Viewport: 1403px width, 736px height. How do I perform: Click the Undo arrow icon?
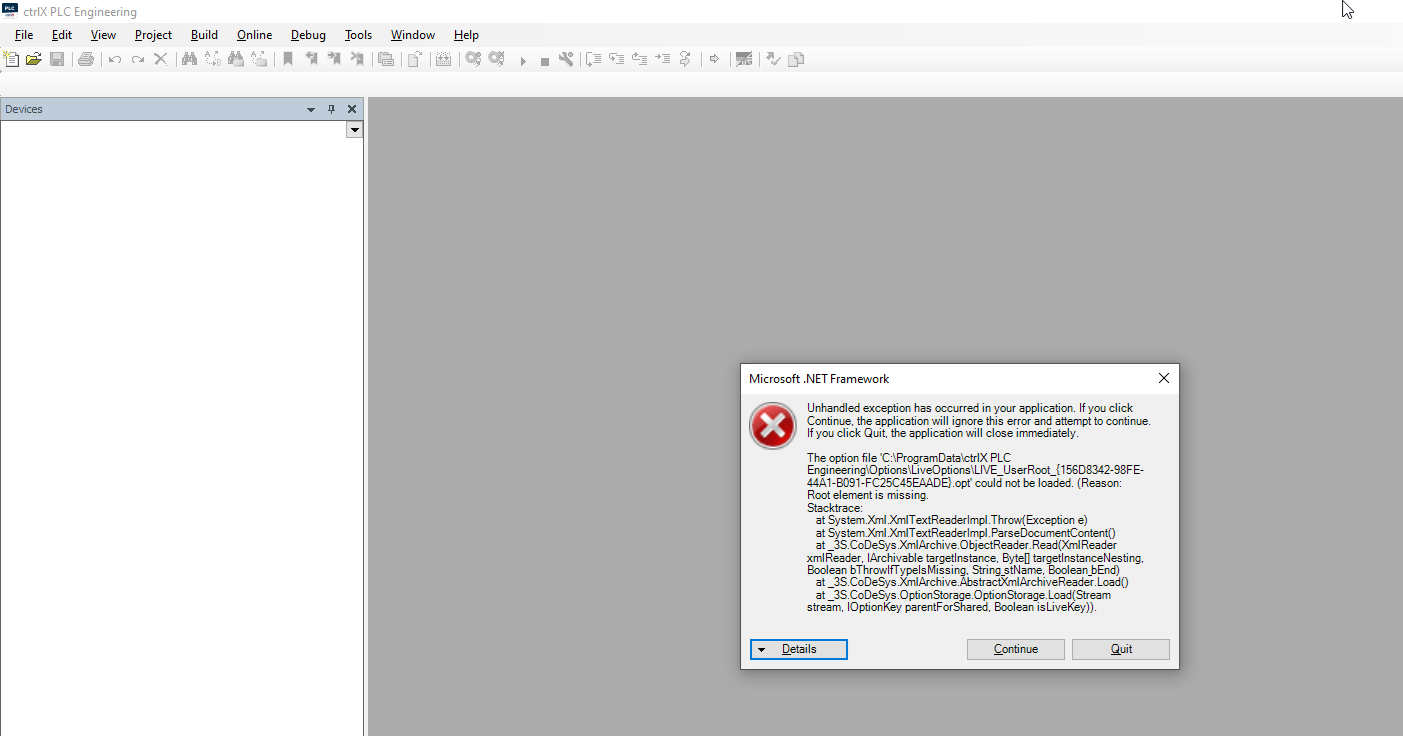(x=115, y=59)
